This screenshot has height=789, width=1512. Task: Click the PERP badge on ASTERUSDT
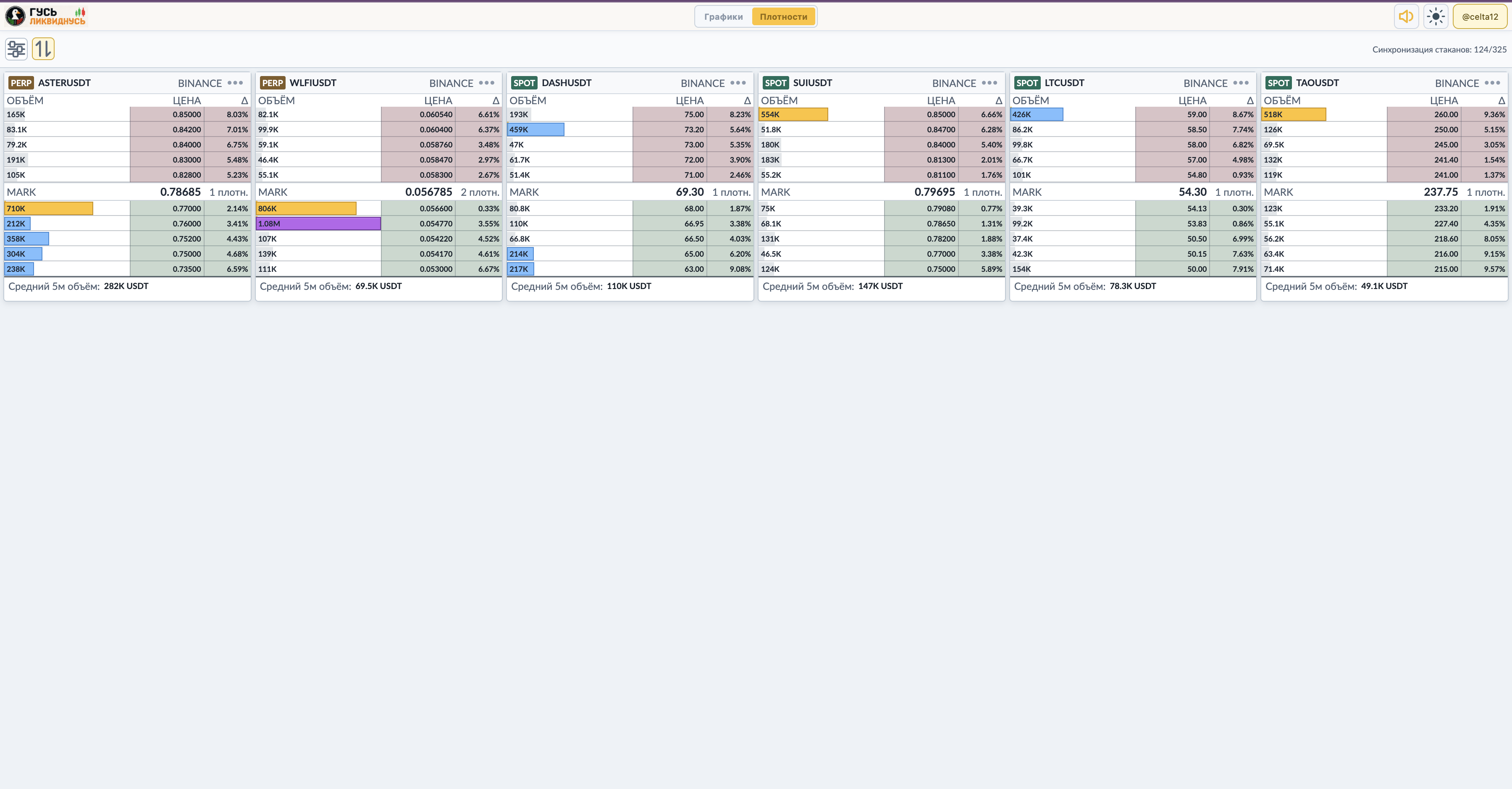[21, 83]
